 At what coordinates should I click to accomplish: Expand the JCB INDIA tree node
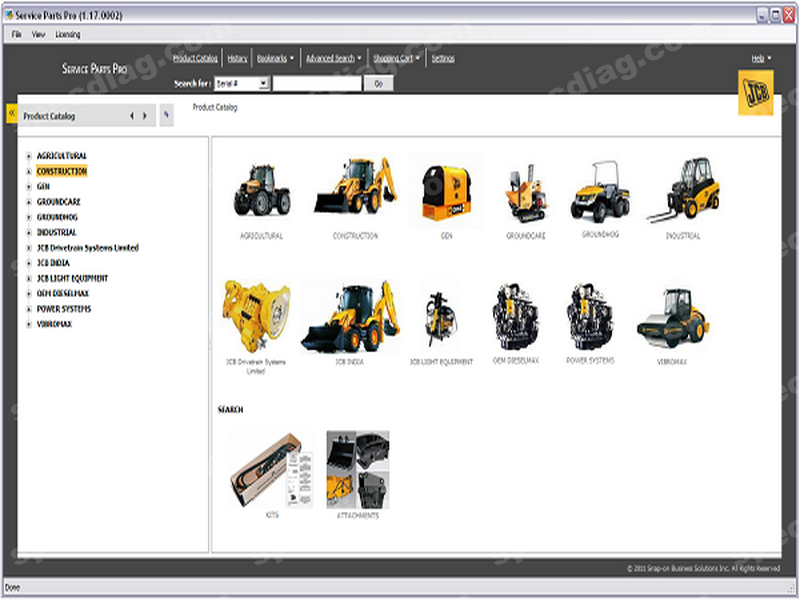coord(28,263)
